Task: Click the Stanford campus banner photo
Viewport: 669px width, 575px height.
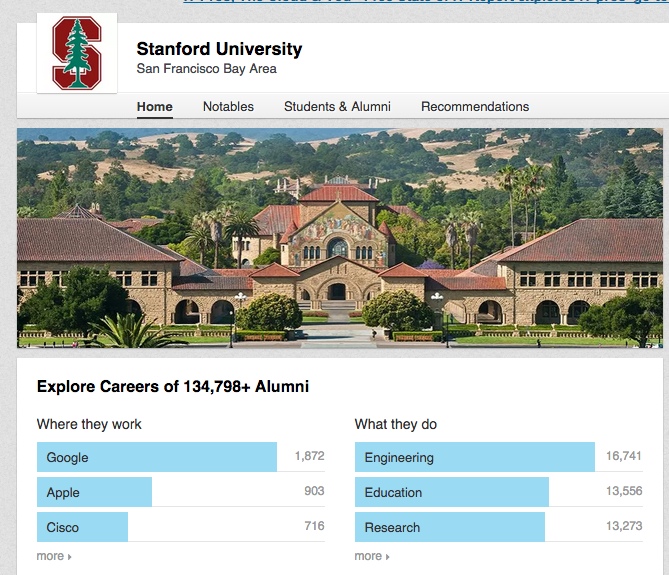Action: [x=338, y=237]
